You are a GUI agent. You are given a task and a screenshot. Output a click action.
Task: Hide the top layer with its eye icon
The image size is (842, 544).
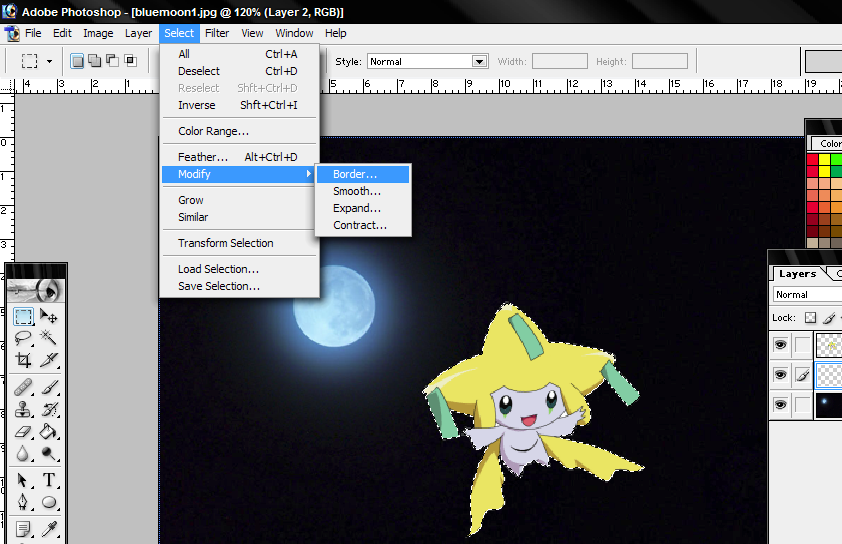[780, 344]
